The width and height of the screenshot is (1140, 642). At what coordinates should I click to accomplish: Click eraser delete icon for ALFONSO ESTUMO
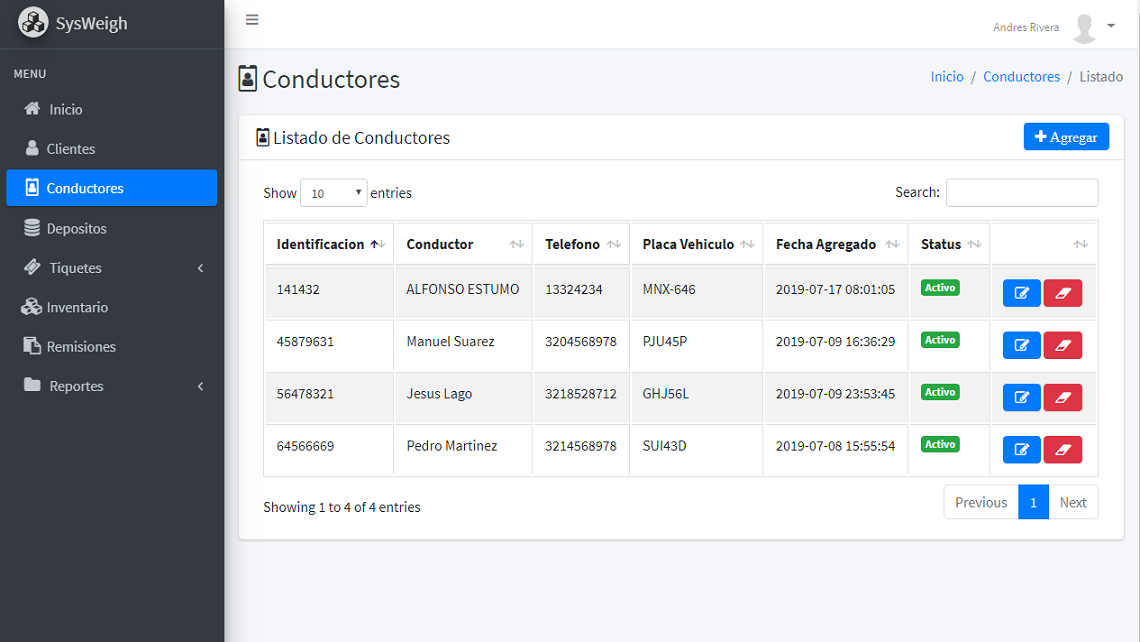coord(1062,293)
